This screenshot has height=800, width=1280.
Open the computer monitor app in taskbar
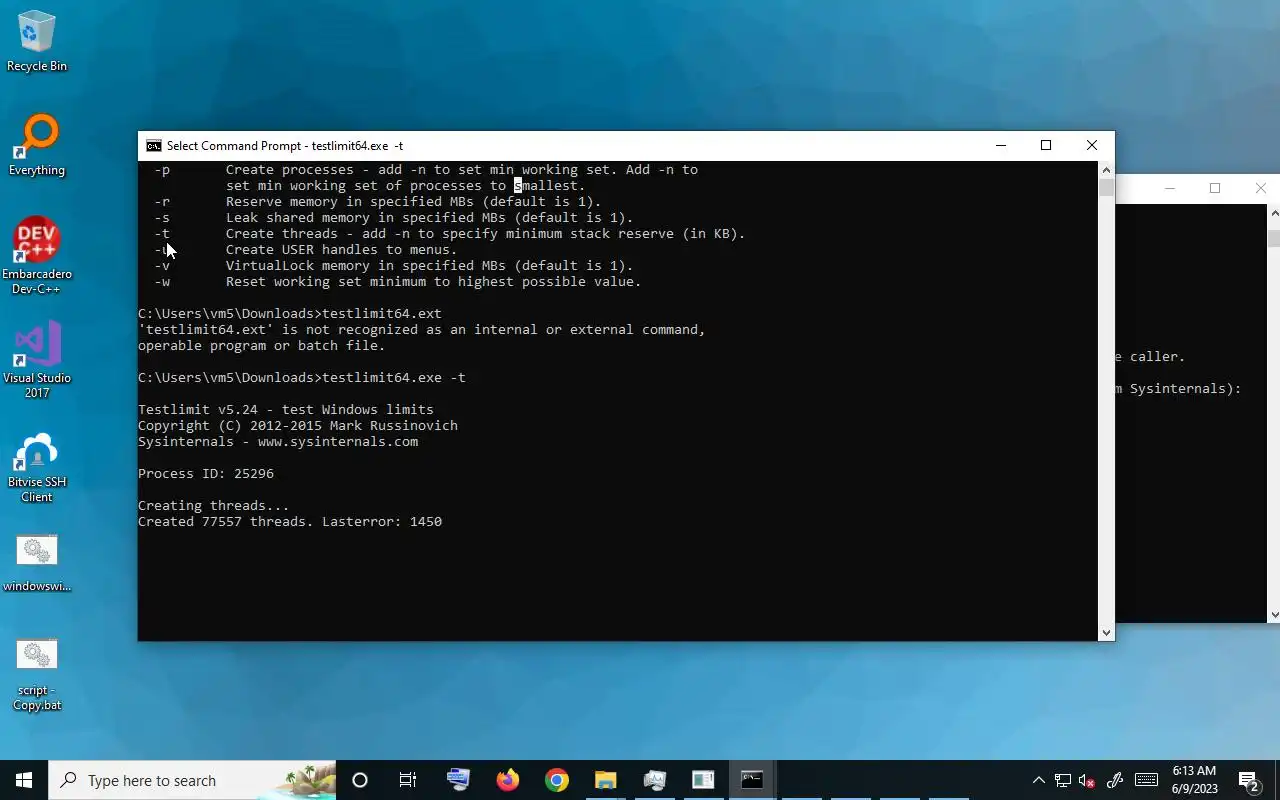pyautogui.click(x=458, y=780)
